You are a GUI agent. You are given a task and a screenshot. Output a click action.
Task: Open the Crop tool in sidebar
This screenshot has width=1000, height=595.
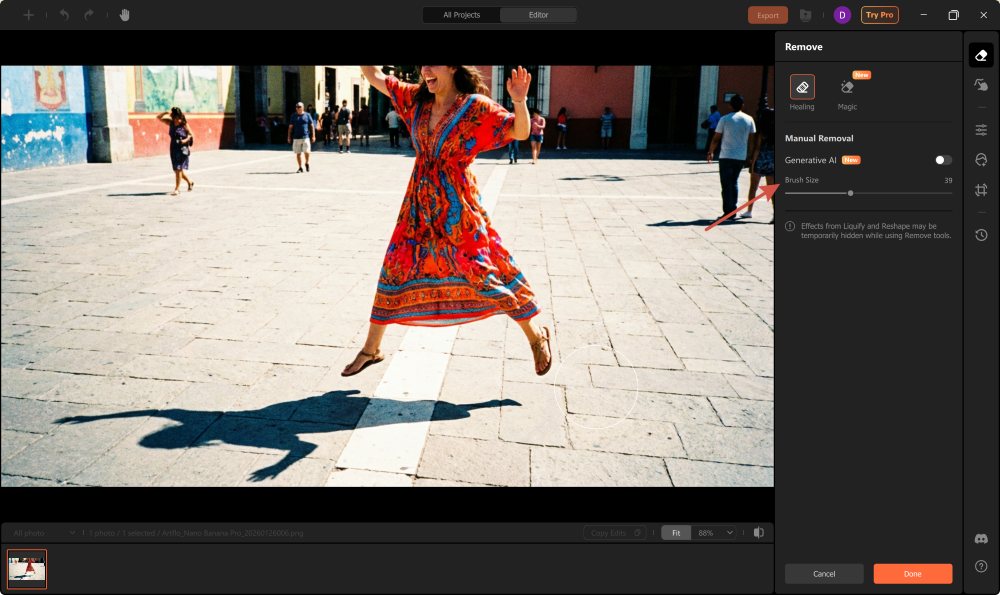click(981, 190)
